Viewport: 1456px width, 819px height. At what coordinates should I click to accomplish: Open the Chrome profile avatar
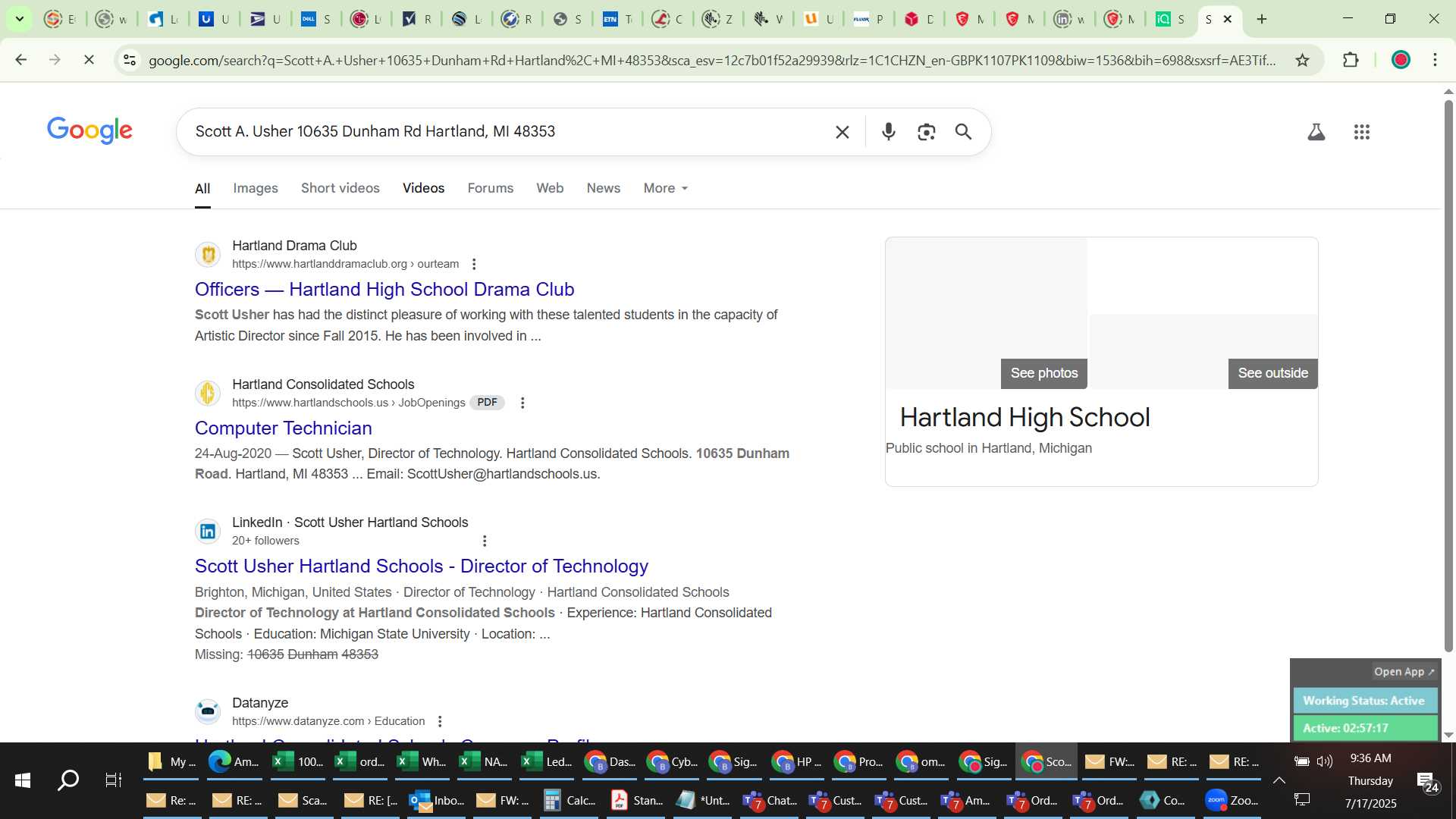click(x=1401, y=60)
